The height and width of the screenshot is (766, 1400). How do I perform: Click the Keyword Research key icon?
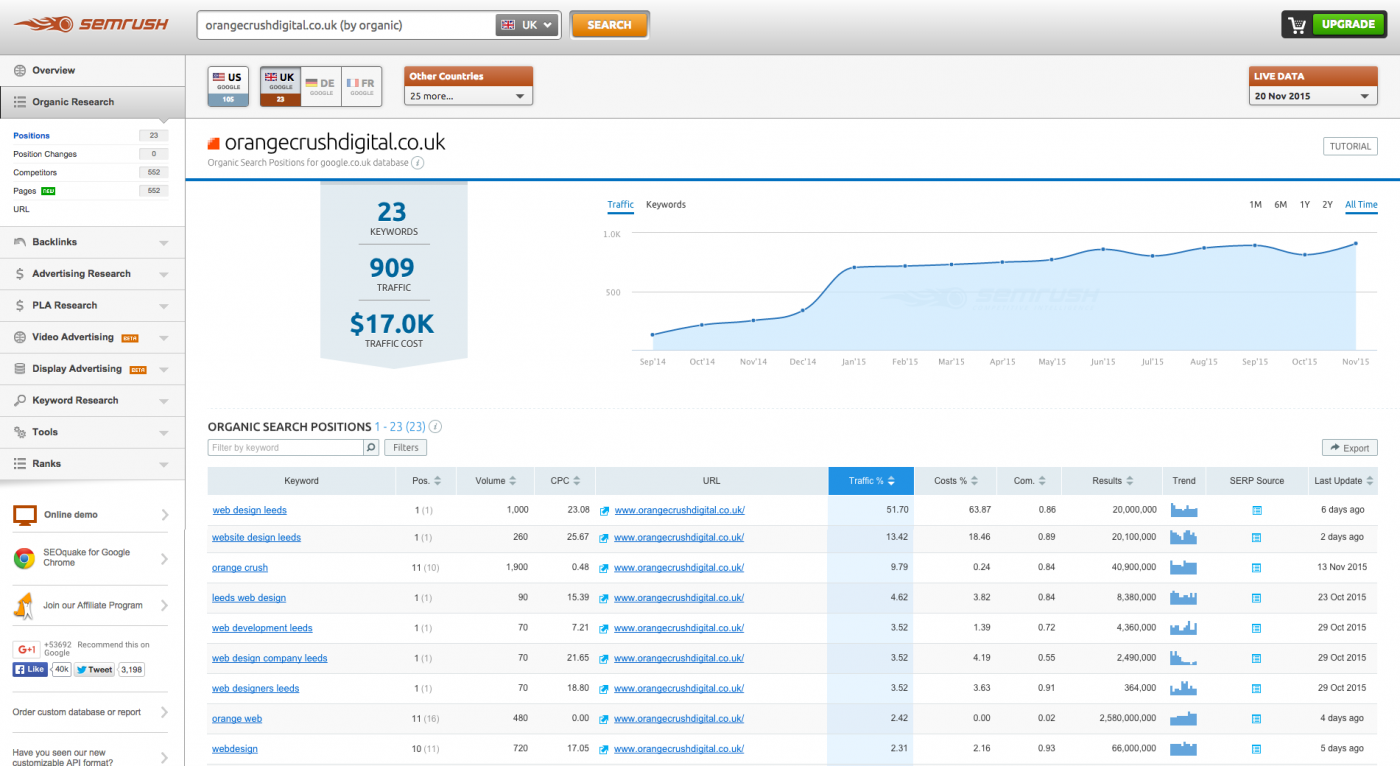(x=20, y=401)
